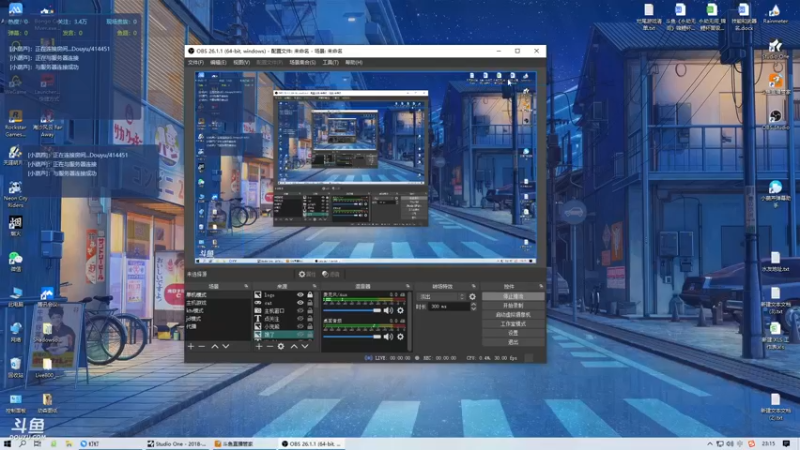Click the 退出 exit button in OBS
The width and height of the screenshot is (800, 450).
pos(513,342)
